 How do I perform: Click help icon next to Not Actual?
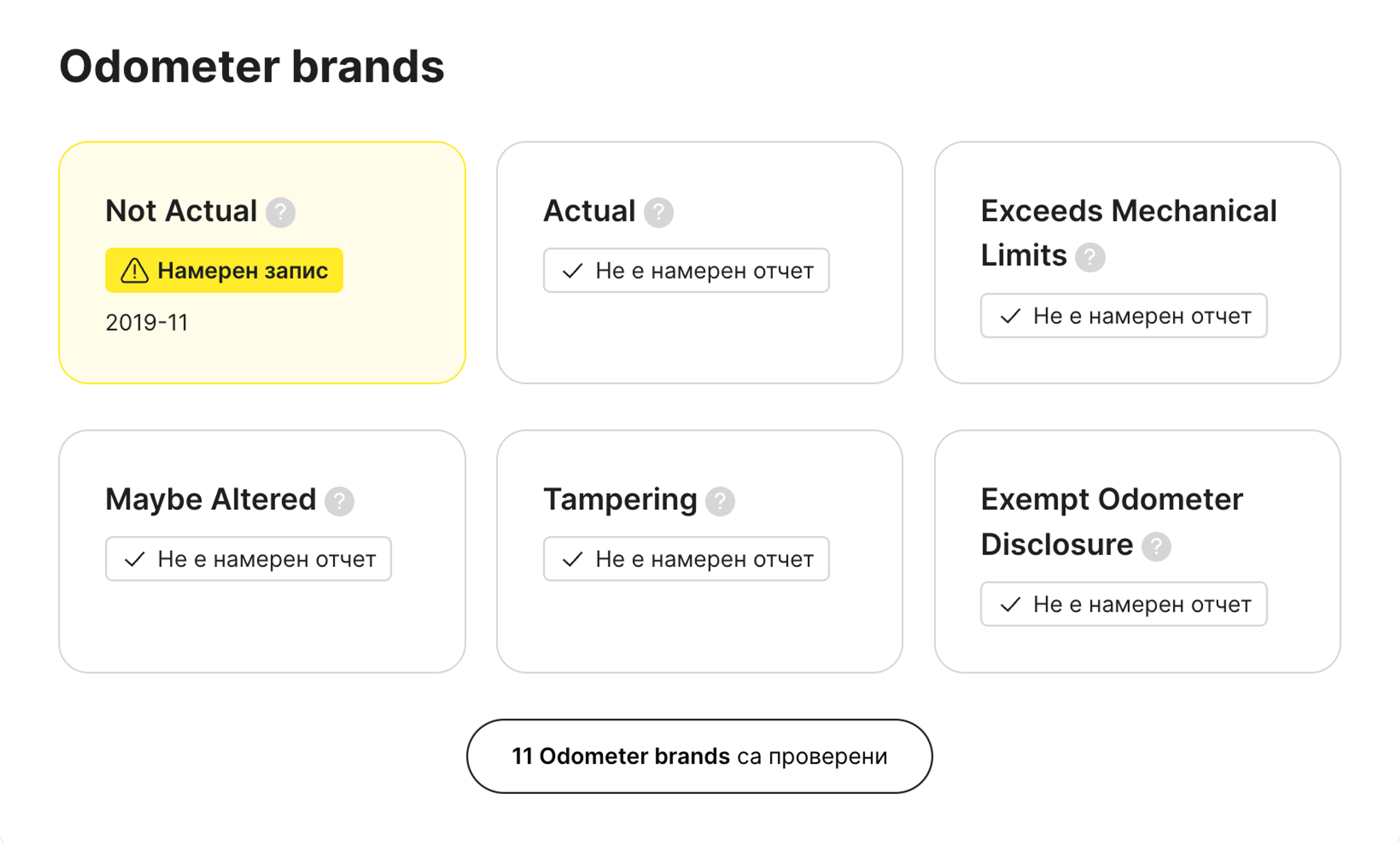(281, 213)
